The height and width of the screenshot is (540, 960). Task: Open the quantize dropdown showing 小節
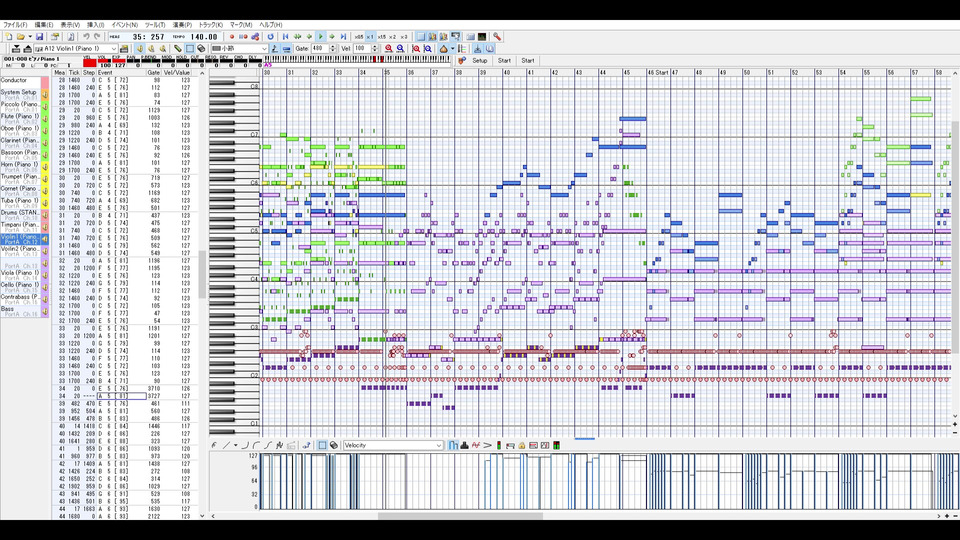point(239,48)
